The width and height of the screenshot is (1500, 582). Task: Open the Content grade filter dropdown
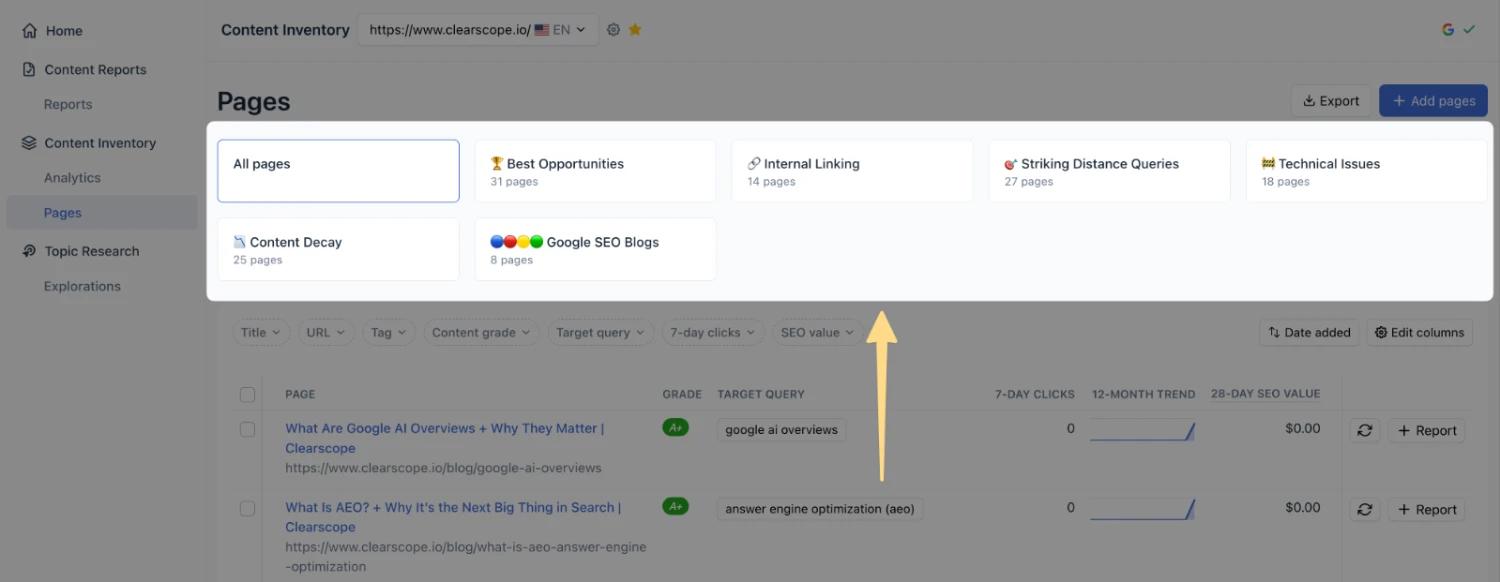(x=481, y=332)
